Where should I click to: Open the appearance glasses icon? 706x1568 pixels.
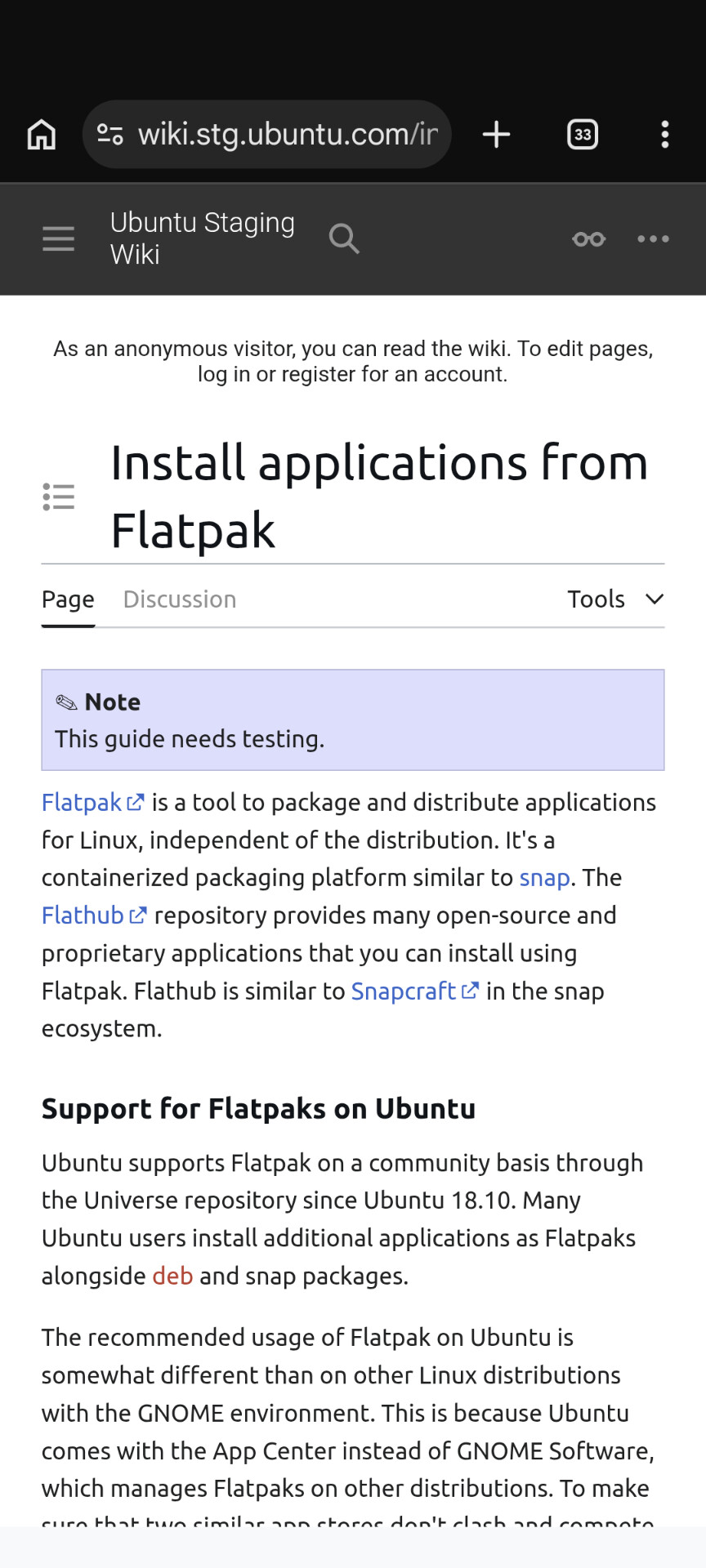click(x=589, y=239)
